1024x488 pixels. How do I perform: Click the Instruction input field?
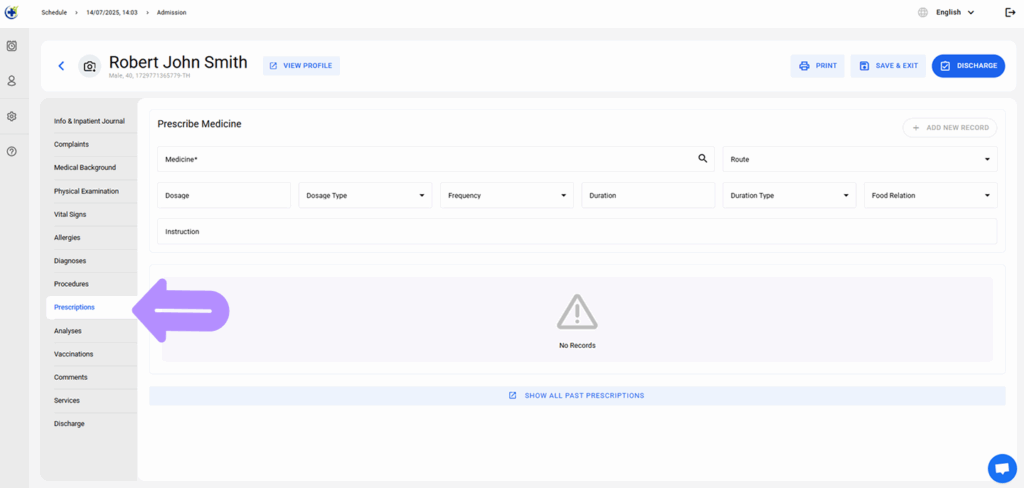(x=577, y=231)
